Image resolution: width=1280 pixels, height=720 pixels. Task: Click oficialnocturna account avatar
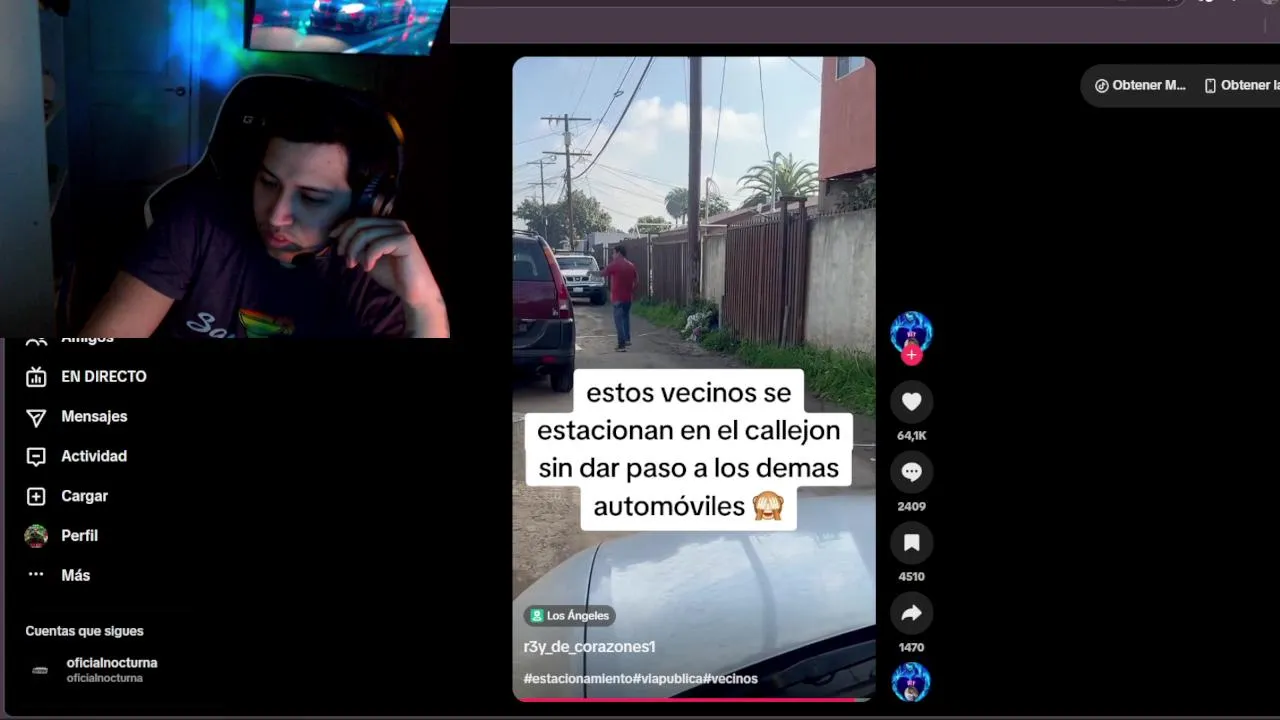pyautogui.click(x=40, y=670)
